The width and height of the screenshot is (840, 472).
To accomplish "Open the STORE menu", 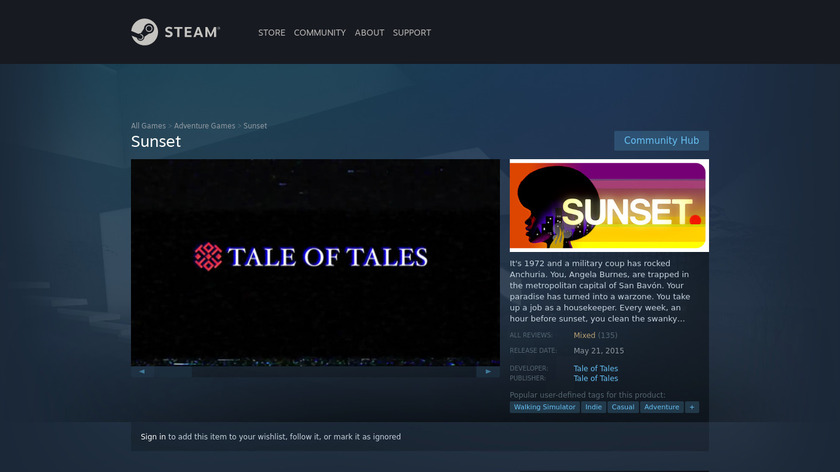I will (272, 33).
